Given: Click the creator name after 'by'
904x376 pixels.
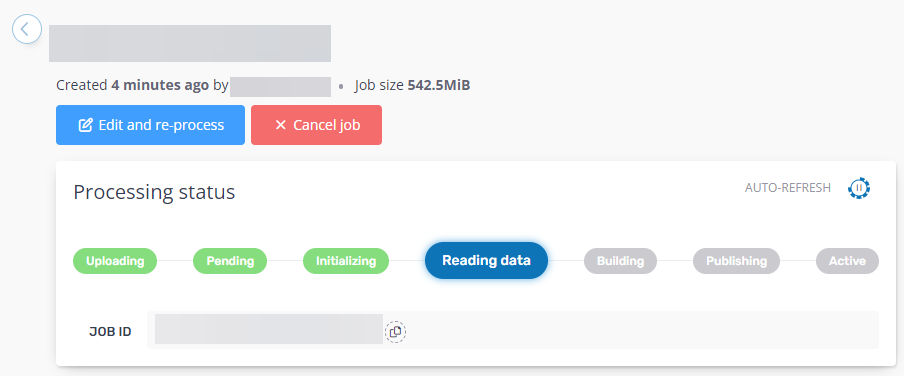Looking at the screenshot, I should pyautogui.click(x=280, y=86).
